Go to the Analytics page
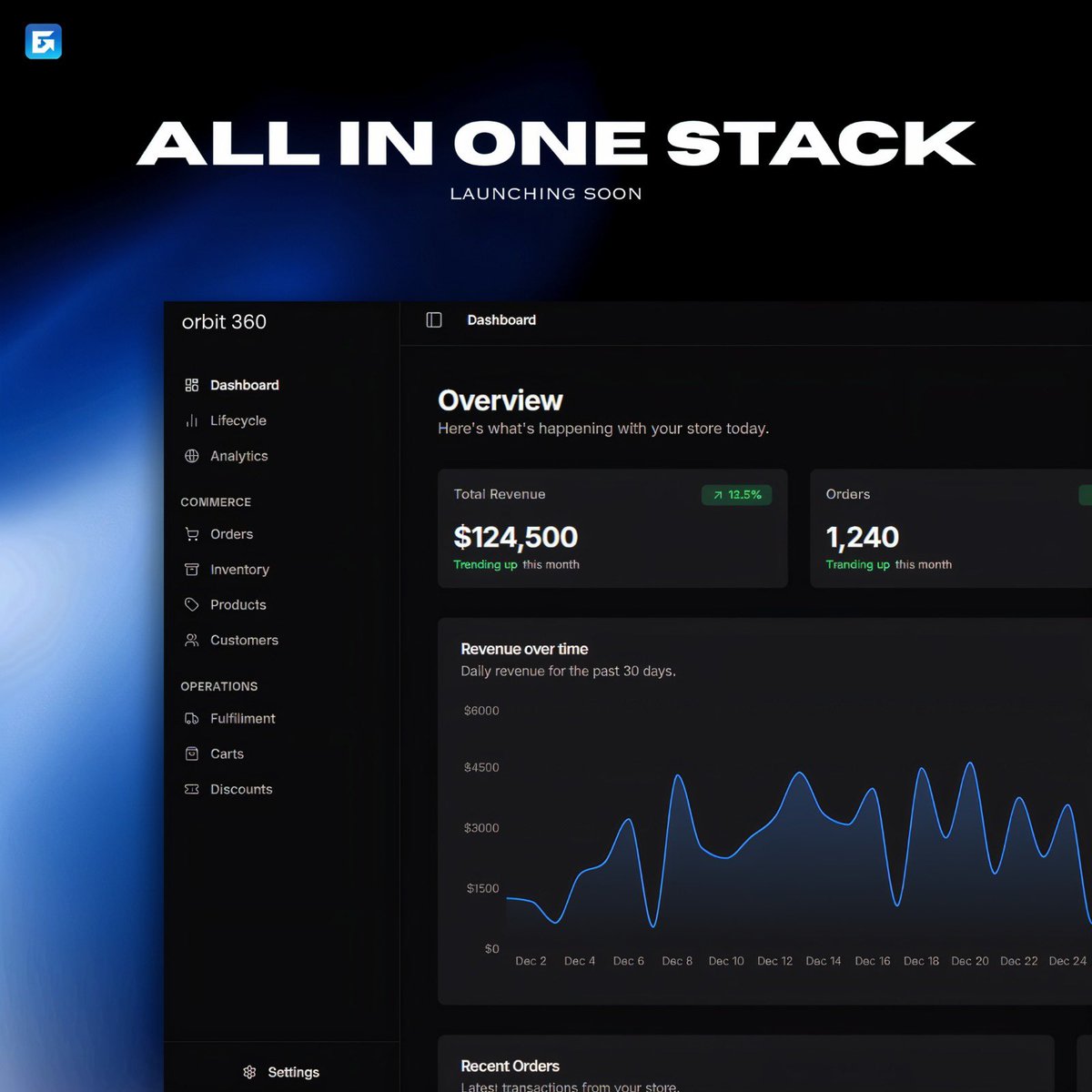Image resolution: width=1092 pixels, height=1092 pixels. (239, 456)
